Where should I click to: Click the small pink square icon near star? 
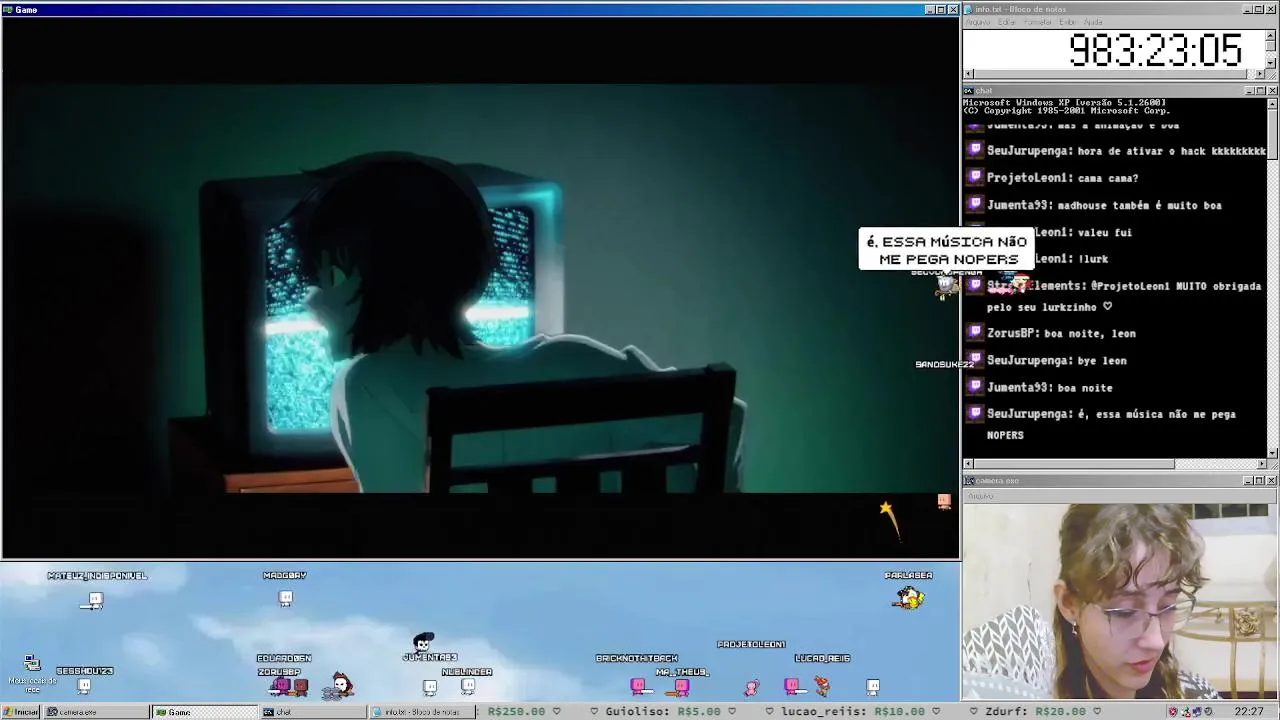944,501
